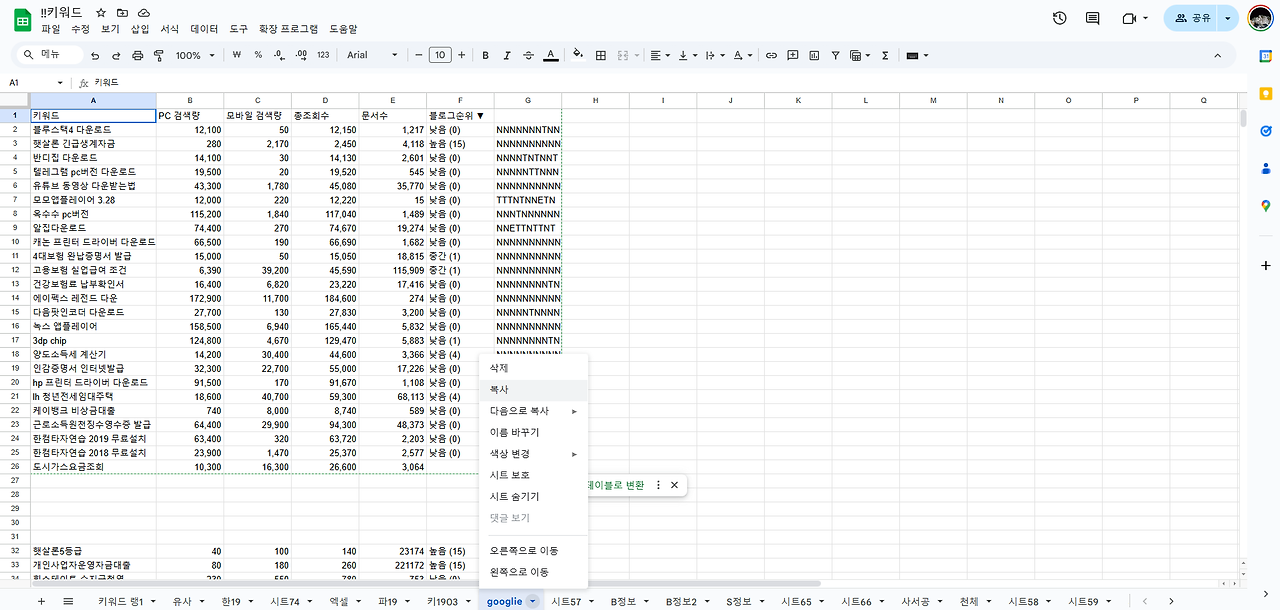Open Google Calendar in the side panel
The height and width of the screenshot is (610, 1280).
tap(1265, 55)
